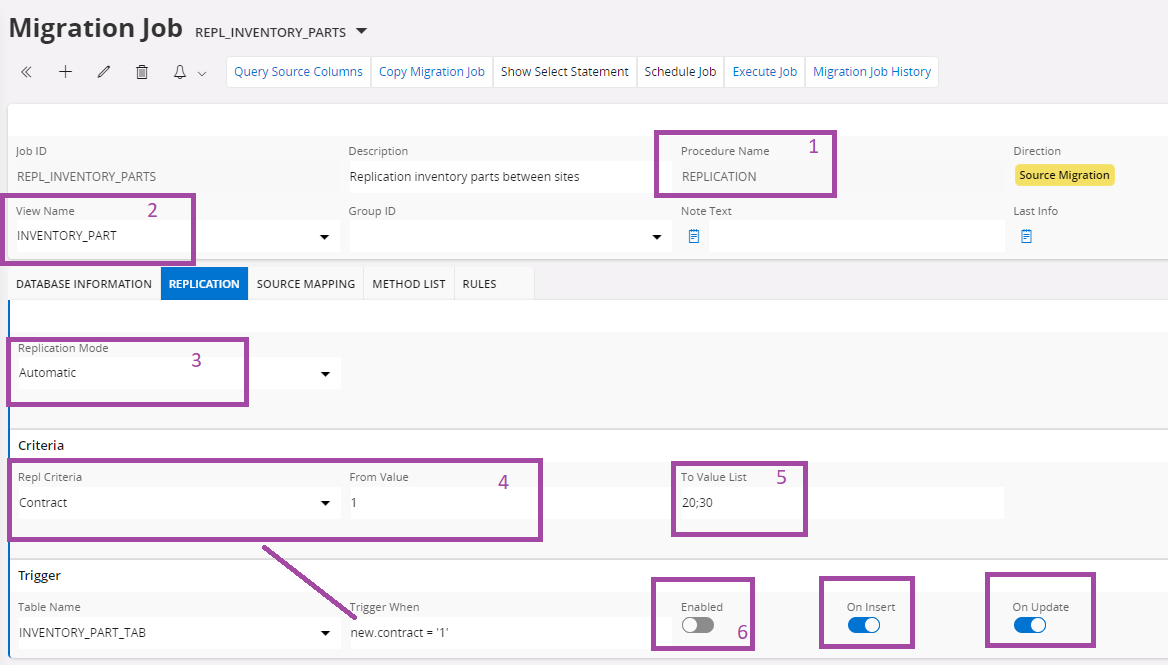The width and height of the screenshot is (1168, 665).
Task: Turn on the Enabled trigger toggle
Action: click(698, 625)
